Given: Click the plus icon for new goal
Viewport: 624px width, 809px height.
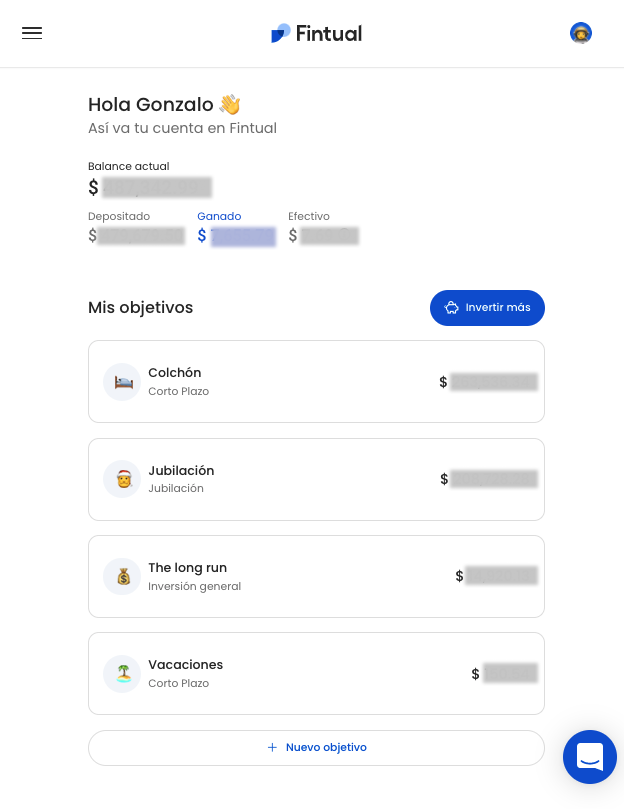Looking at the screenshot, I should coord(272,747).
